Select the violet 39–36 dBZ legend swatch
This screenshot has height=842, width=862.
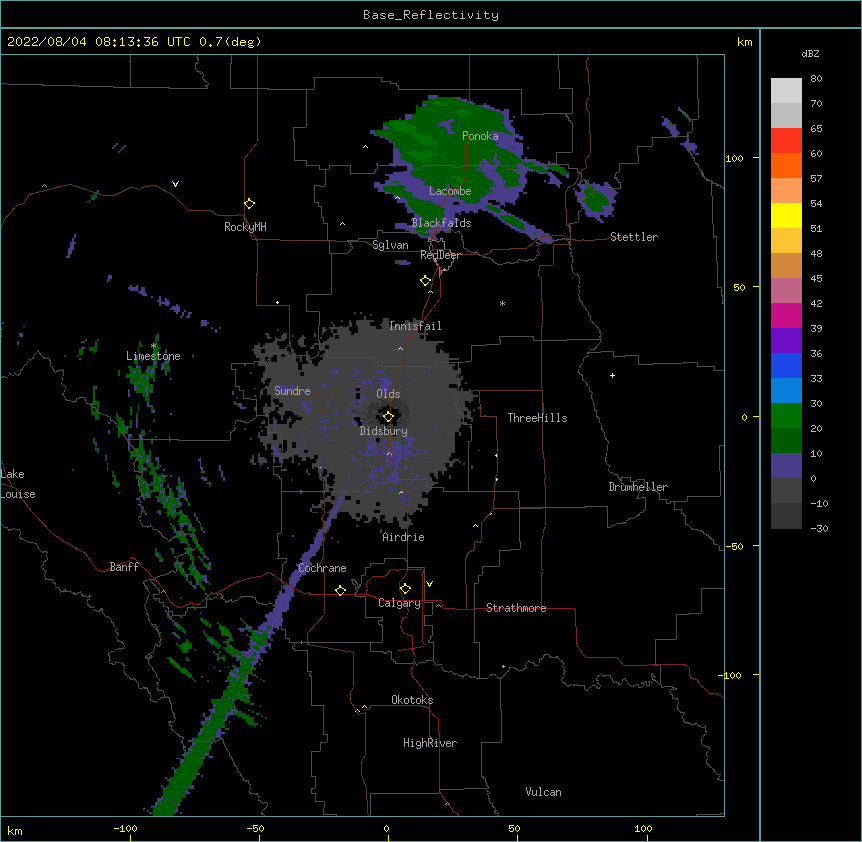click(786, 341)
